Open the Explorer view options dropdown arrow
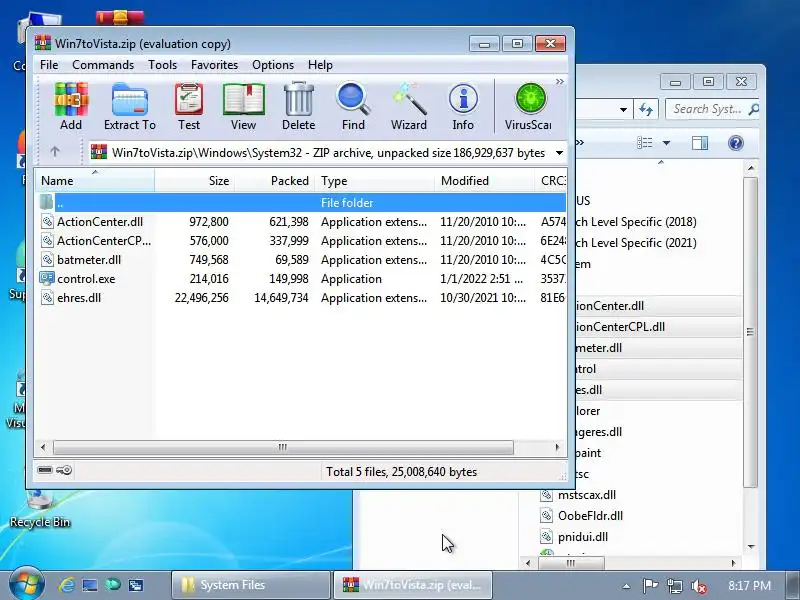The height and width of the screenshot is (600, 800). [666, 143]
